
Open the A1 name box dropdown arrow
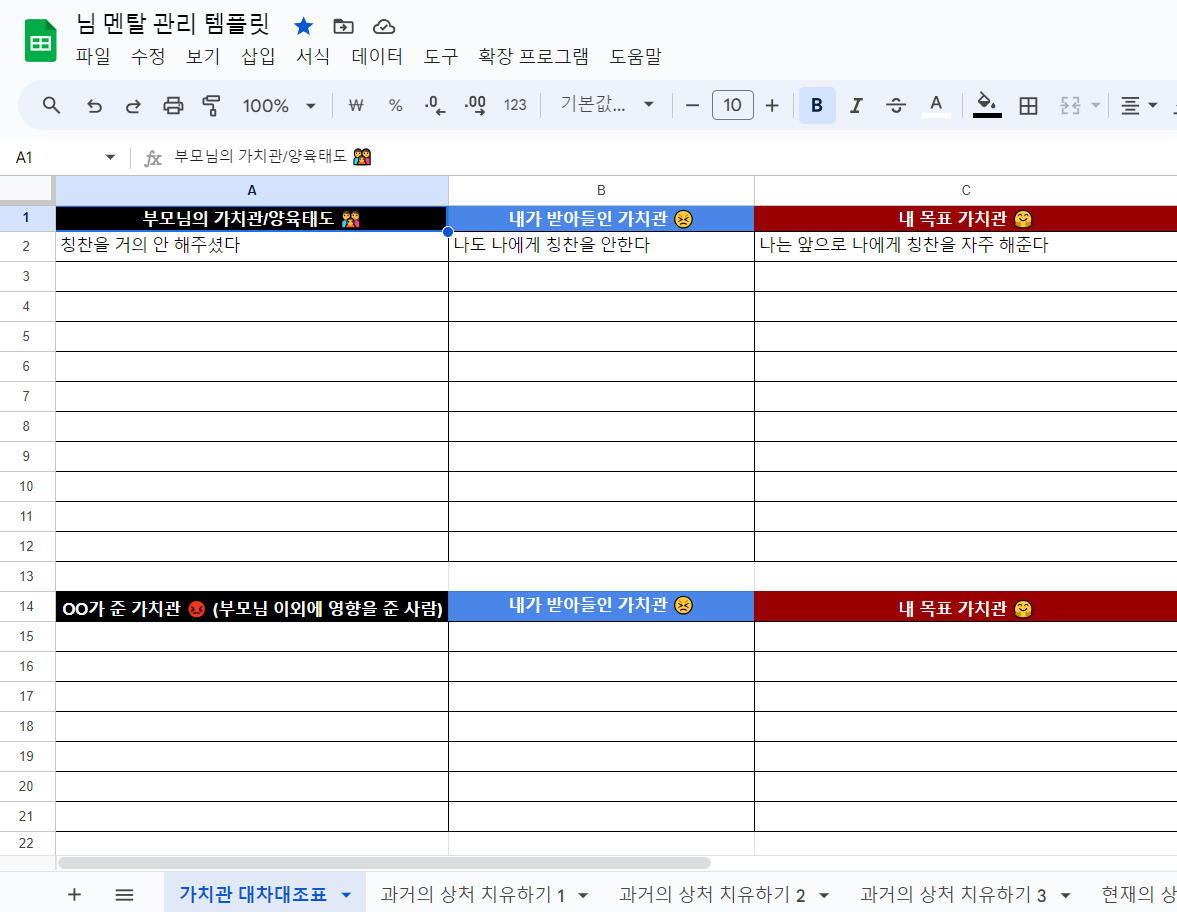110,158
